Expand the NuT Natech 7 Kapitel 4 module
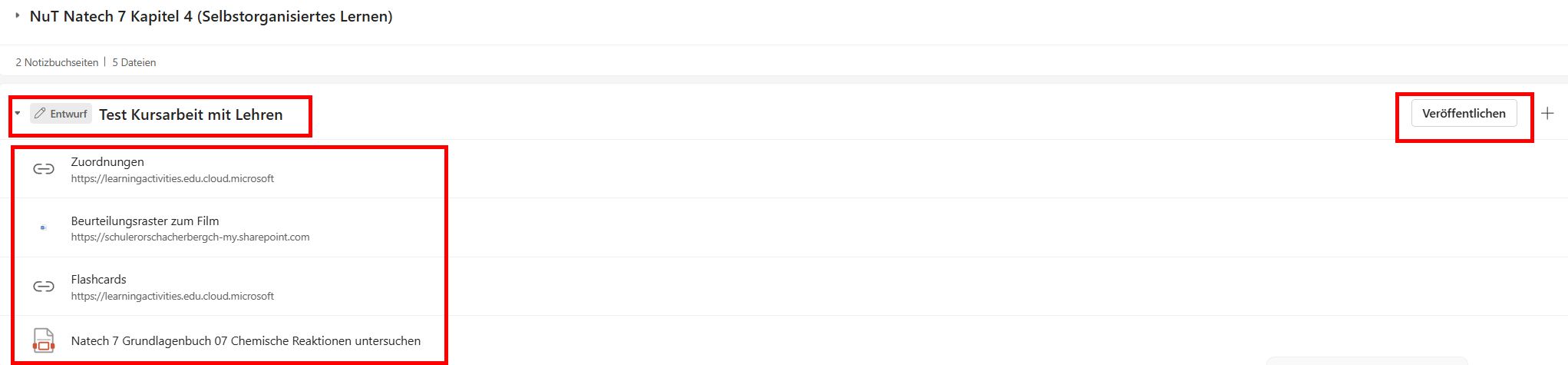The width and height of the screenshot is (1568, 365). (x=18, y=15)
